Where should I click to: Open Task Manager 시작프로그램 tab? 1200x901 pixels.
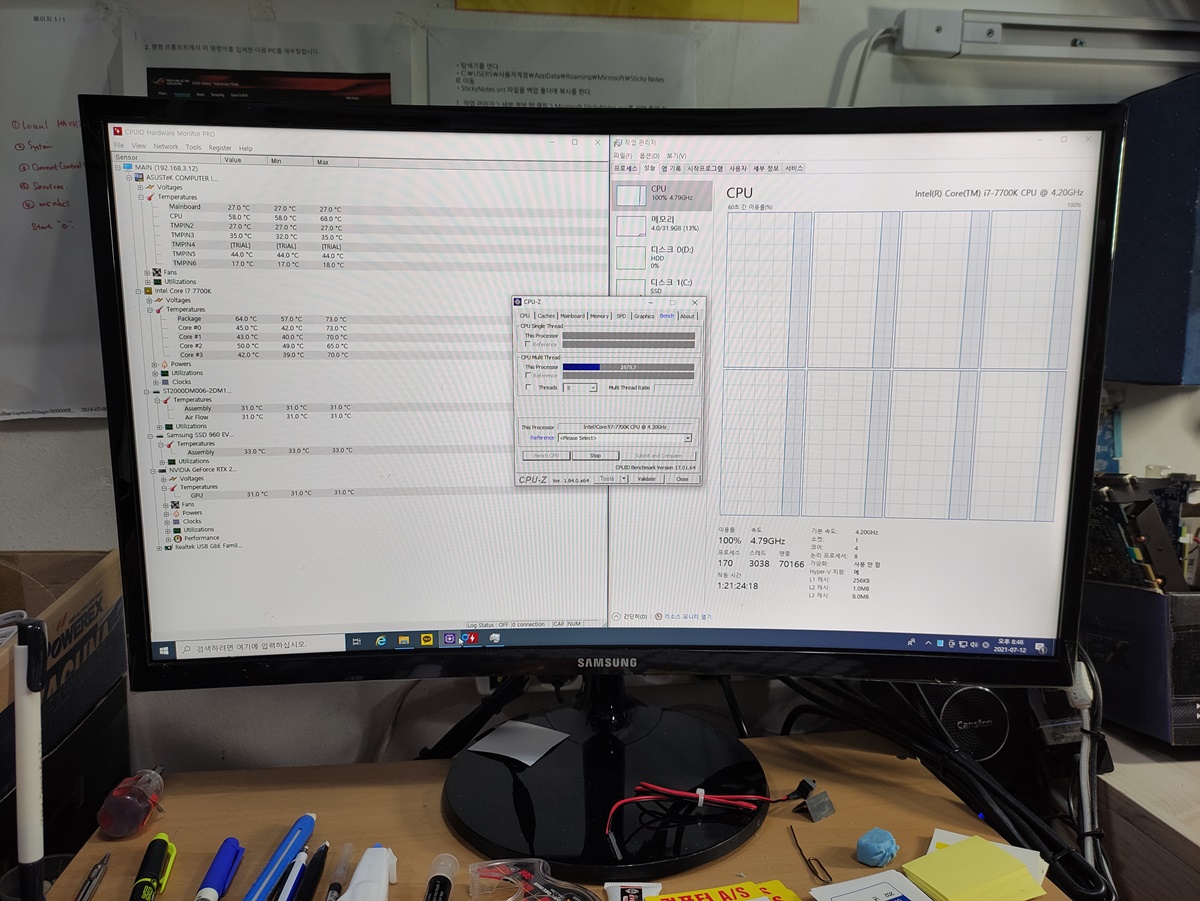[x=705, y=169]
